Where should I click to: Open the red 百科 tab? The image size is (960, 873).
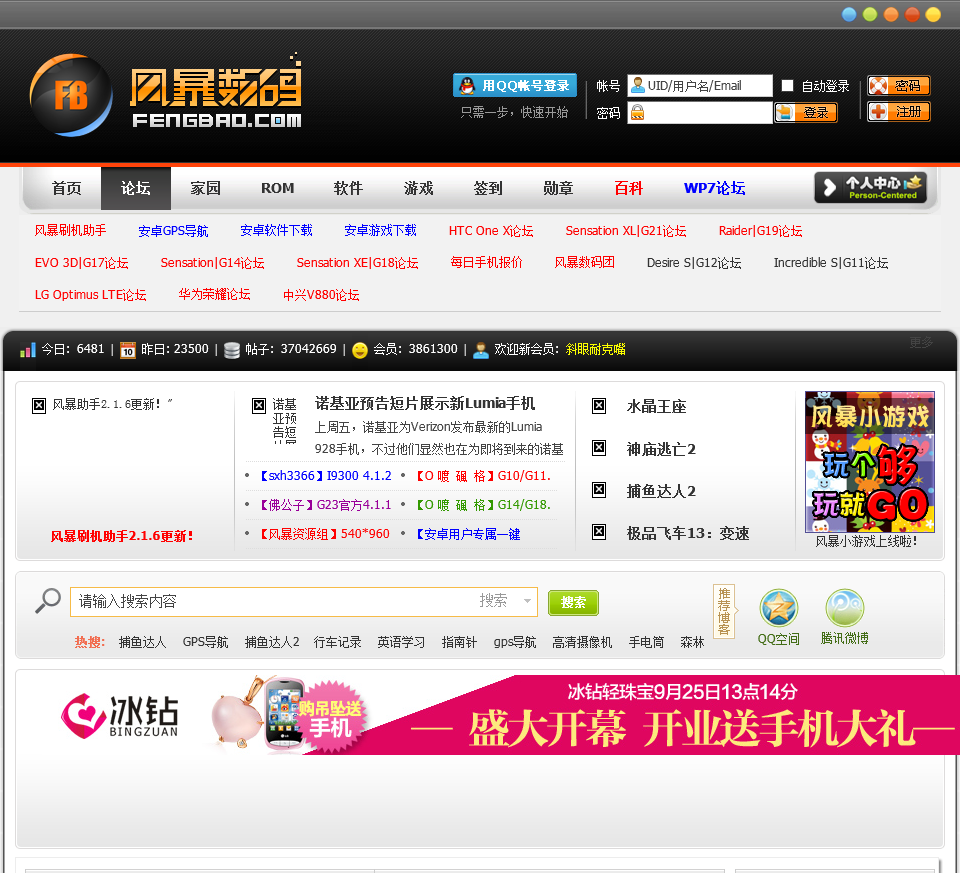point(628,188)
